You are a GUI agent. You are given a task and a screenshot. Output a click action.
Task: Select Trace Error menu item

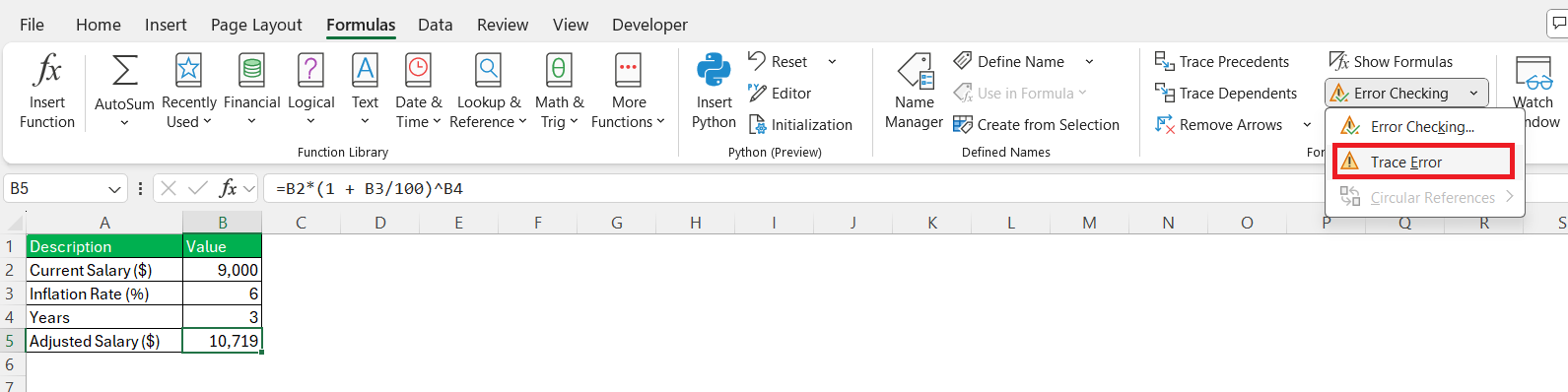point(1423,162)
